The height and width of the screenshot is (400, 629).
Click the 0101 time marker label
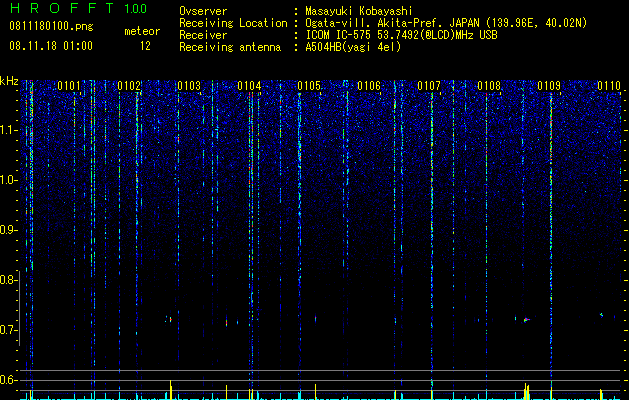pos(69,86)
